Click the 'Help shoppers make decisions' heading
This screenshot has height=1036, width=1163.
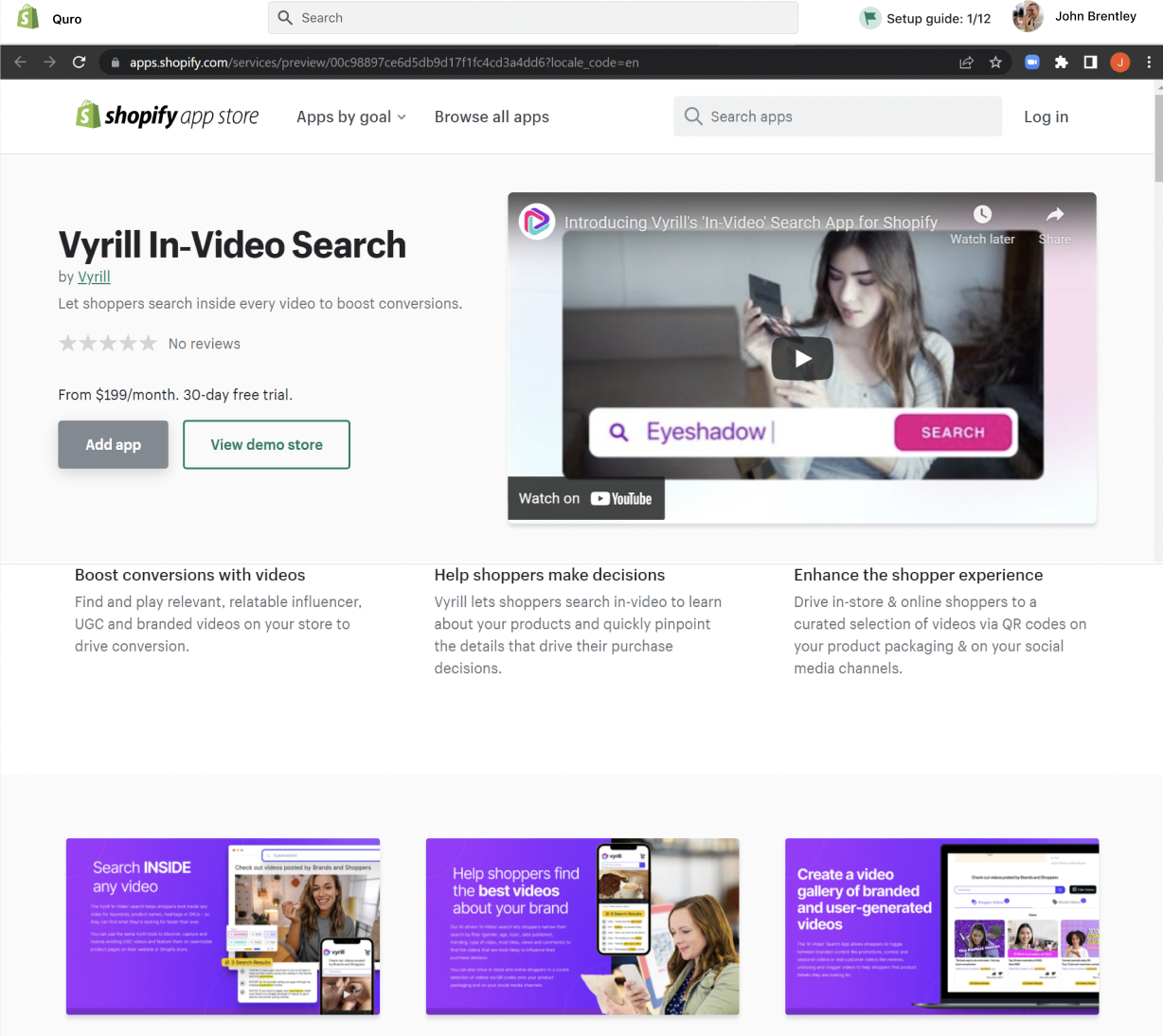click(550, 575)
